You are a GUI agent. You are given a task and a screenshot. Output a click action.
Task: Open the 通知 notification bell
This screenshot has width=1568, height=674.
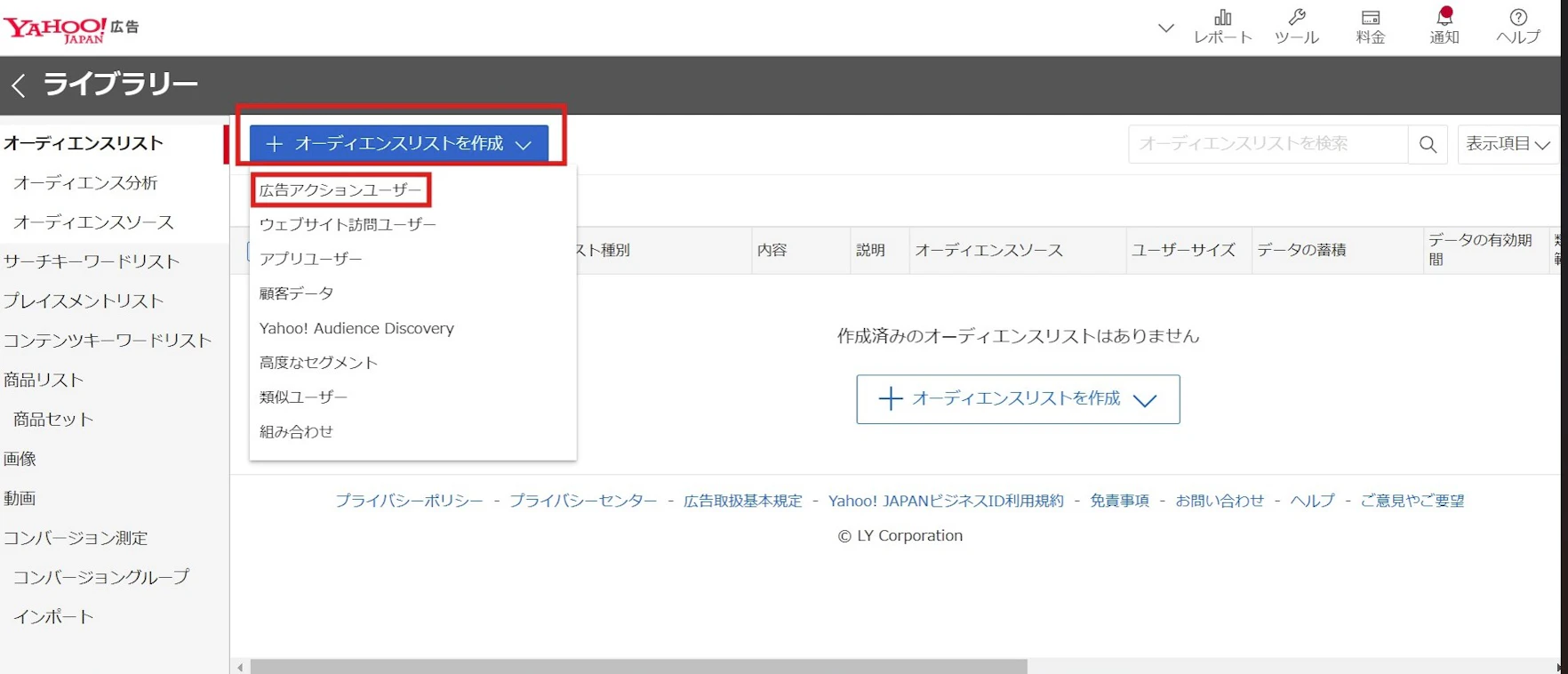tap(1444, 27)
